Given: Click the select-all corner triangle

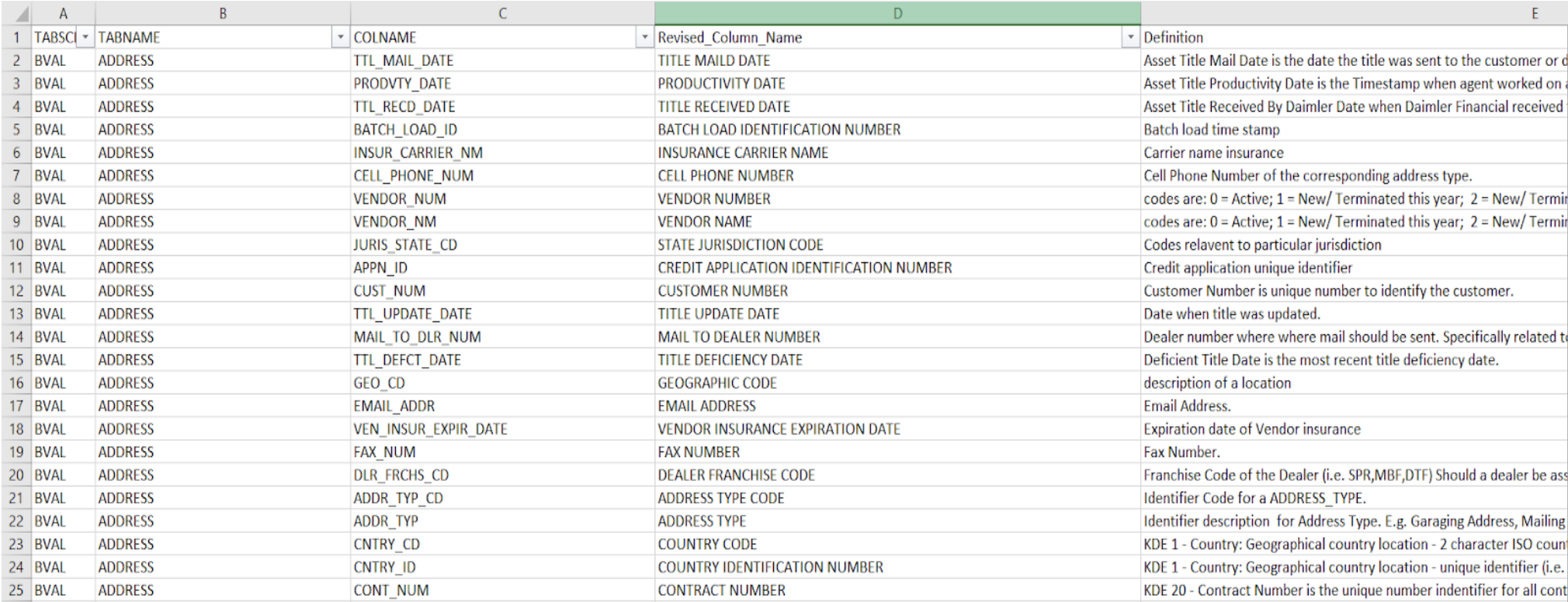Looking at the screenshot, I should pos(22,15).
